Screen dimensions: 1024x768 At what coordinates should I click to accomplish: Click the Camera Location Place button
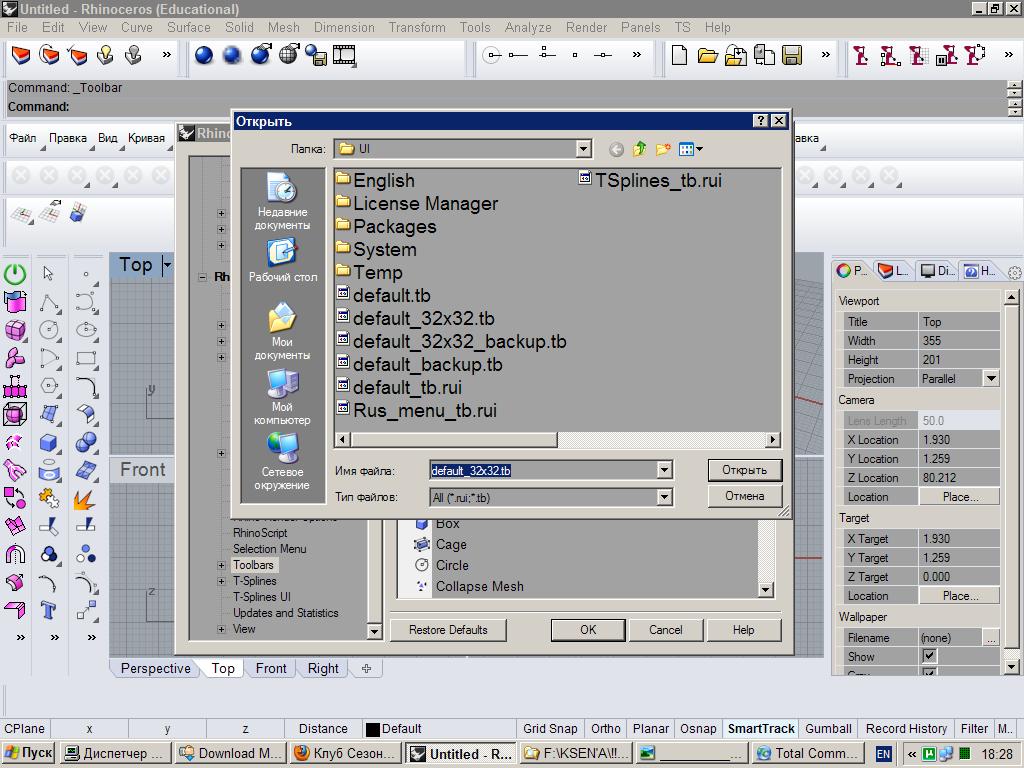coord(959,497)
